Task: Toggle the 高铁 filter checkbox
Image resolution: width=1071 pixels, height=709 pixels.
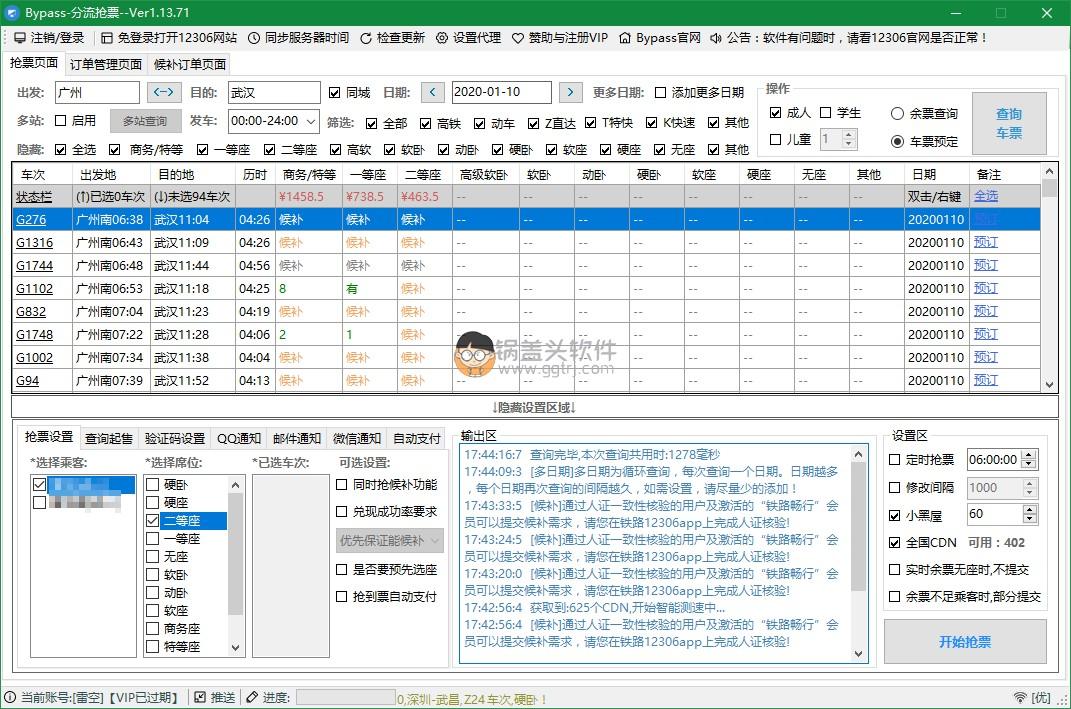Action: (x=426, y=123)
